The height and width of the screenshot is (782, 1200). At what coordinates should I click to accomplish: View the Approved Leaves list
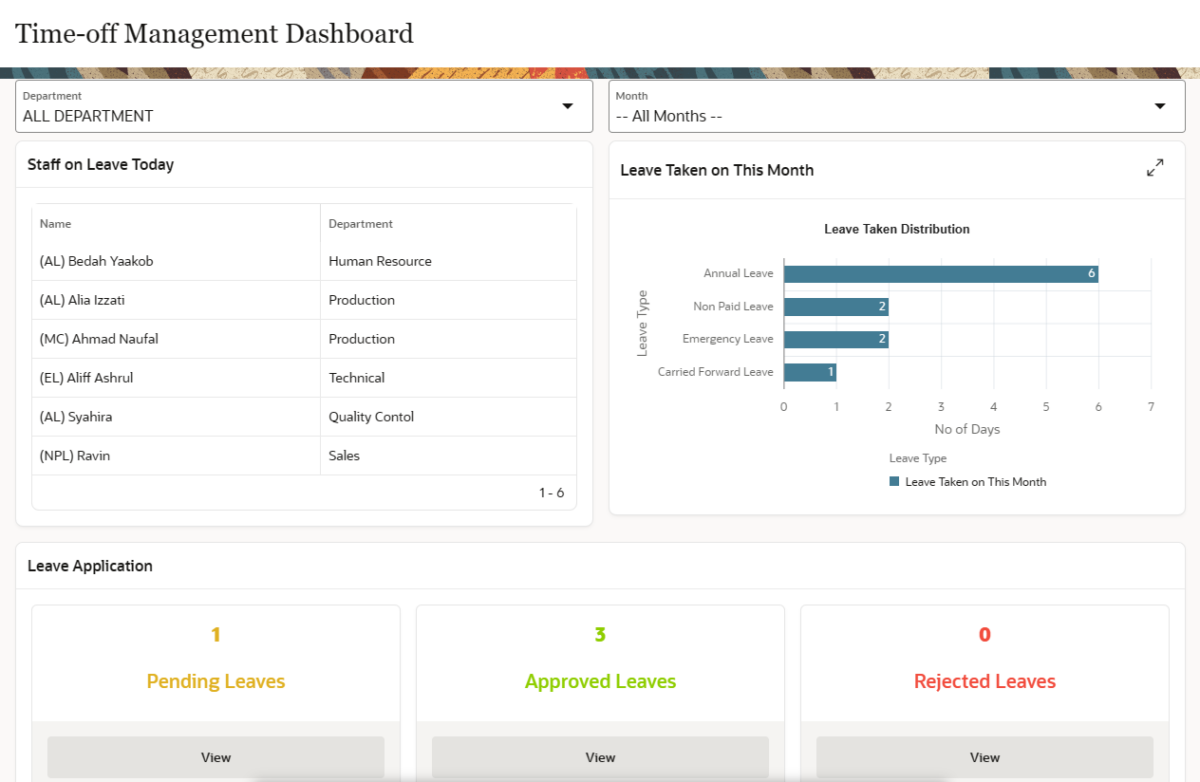point(600,757)
